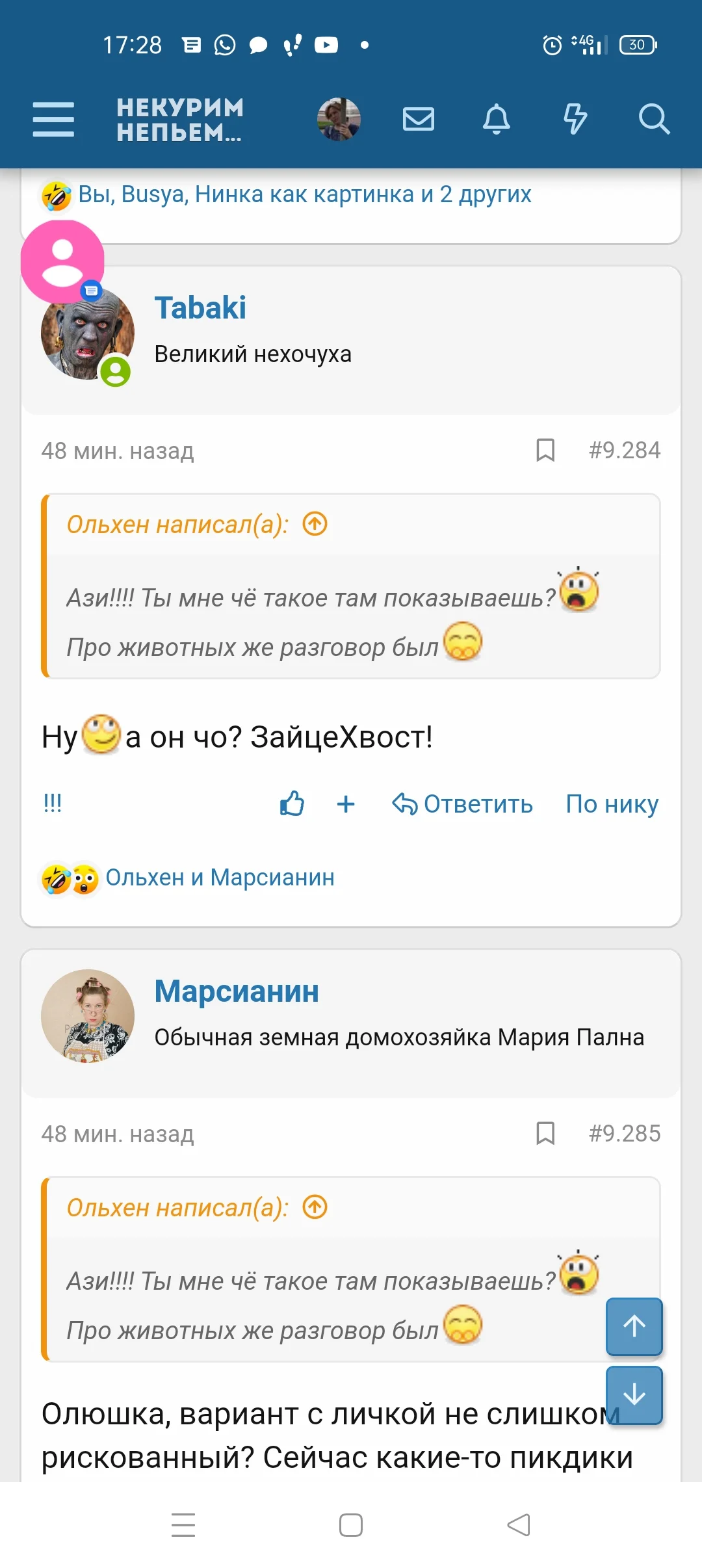Jump to Ольхен's quoted message via arrow in post #9.285

(315, 1207)
